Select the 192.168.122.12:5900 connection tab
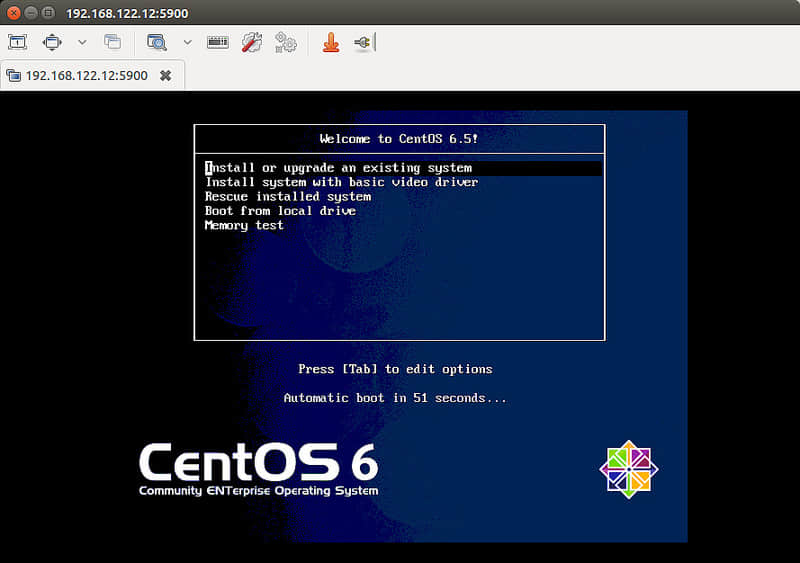 (x=87, y=76)
